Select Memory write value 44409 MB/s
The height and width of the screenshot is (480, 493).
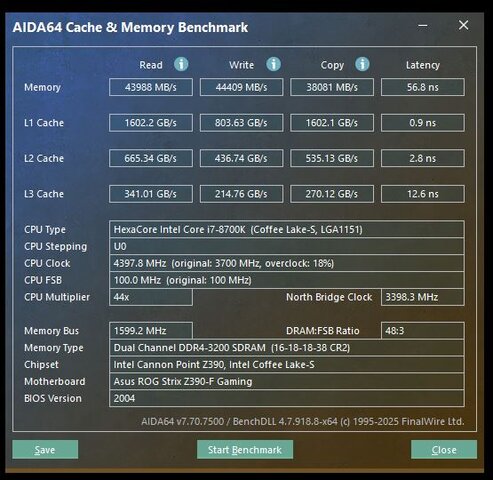click(241, 87)
